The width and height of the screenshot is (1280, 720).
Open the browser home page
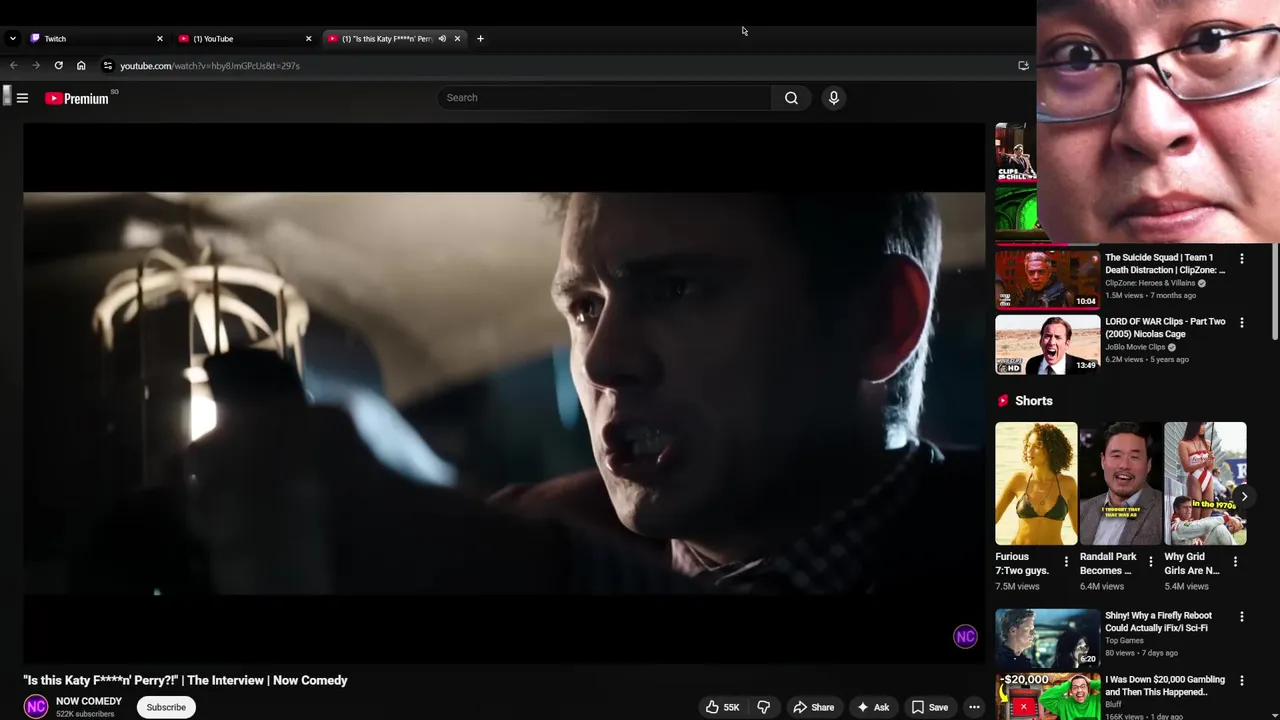point(81,66)
